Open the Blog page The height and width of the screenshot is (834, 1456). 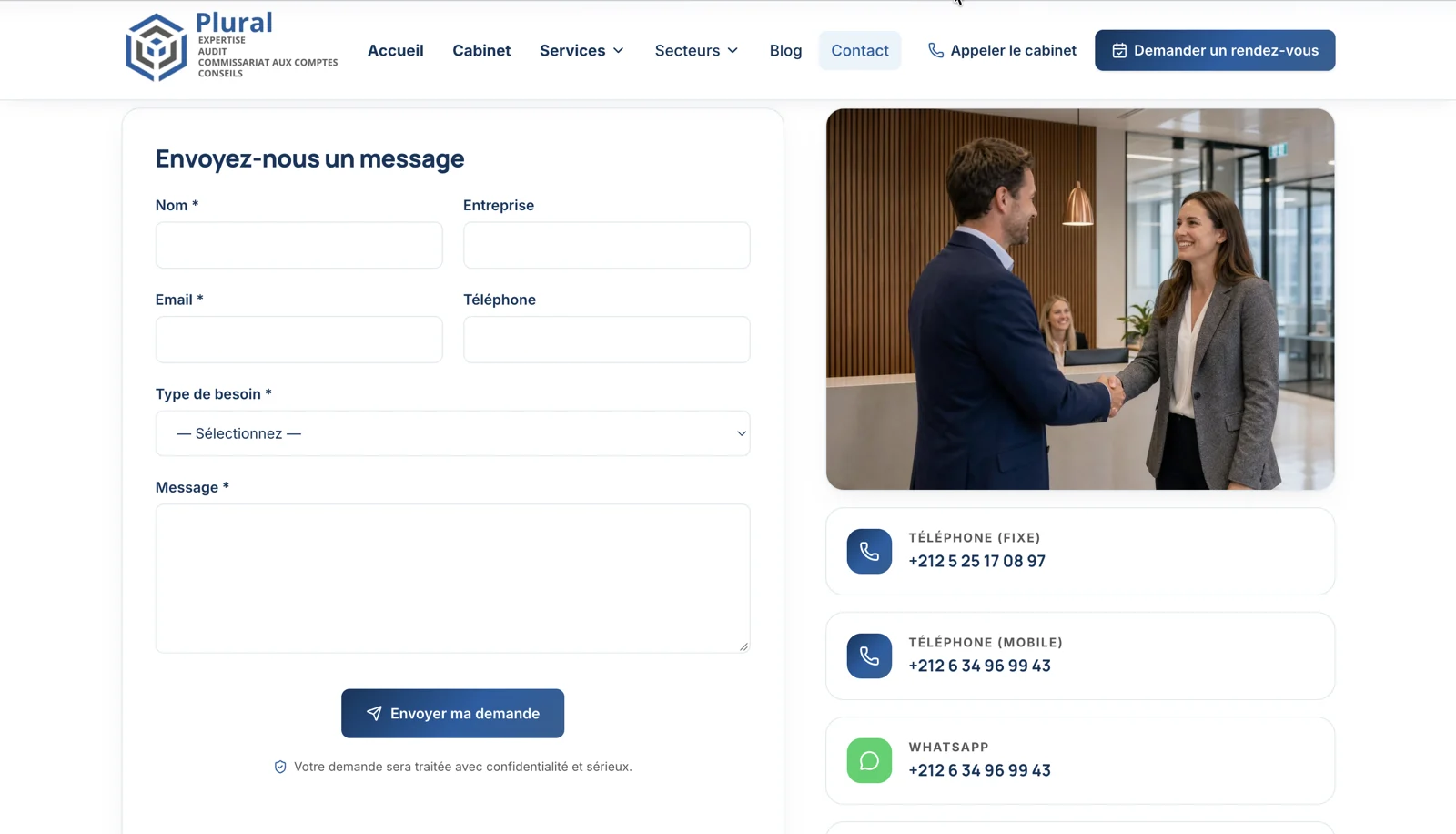[x=785, y=50]
